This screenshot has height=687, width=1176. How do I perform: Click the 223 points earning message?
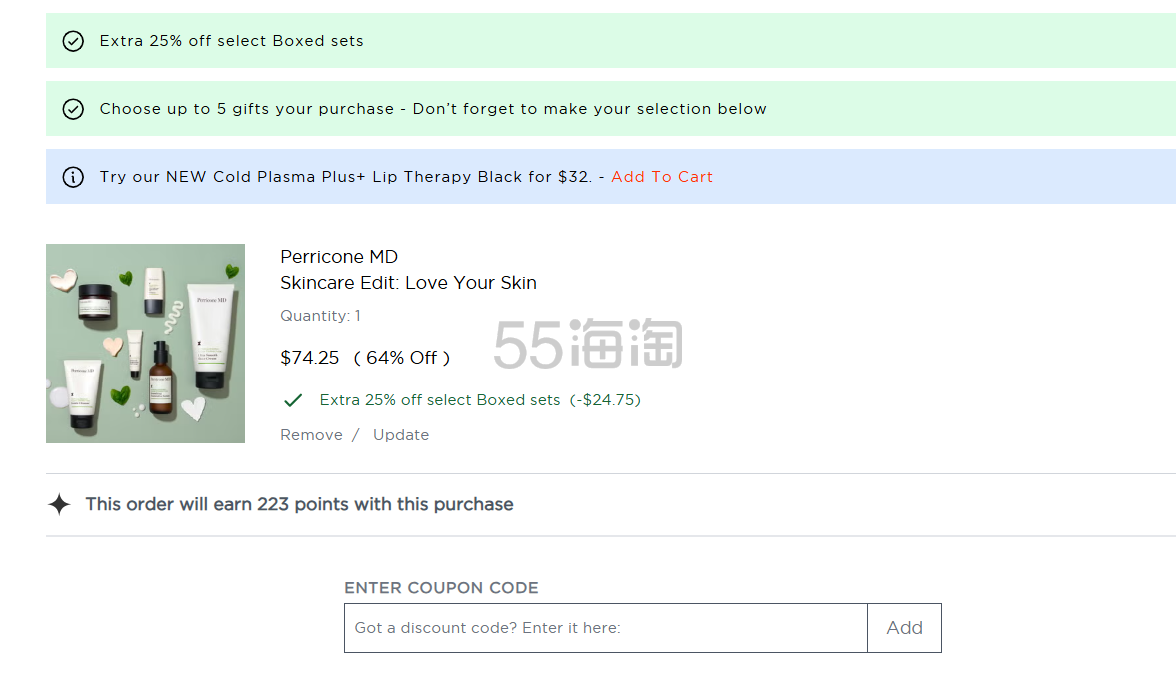tap(299, 504)
